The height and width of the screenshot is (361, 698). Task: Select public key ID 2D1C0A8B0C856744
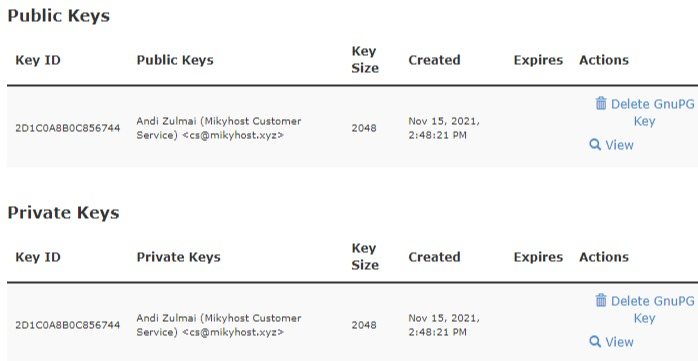68,128
